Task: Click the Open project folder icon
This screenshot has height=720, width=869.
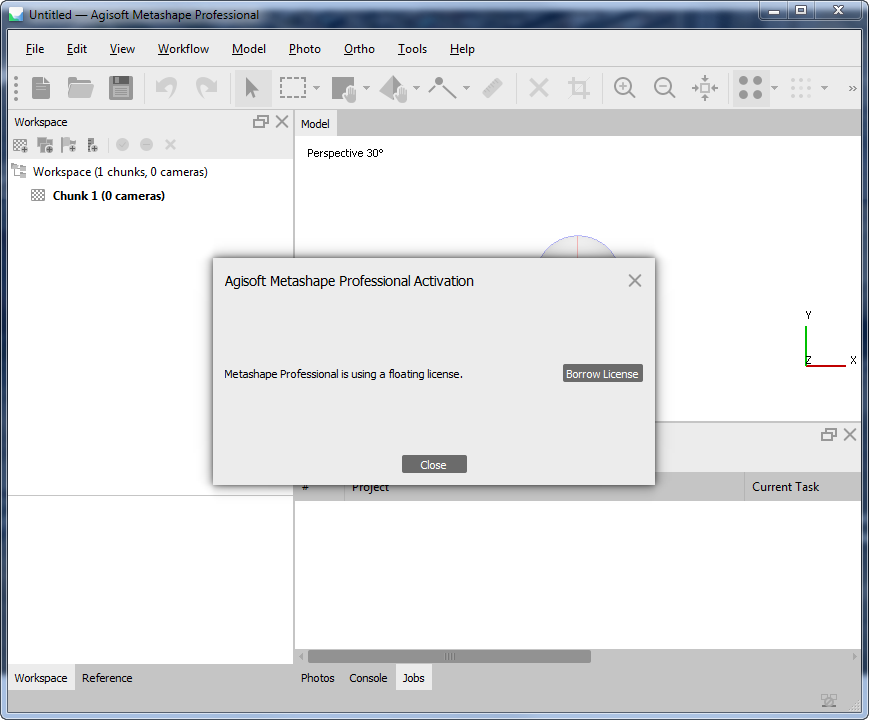Action: pyautogui.click(x=80, y=88)
